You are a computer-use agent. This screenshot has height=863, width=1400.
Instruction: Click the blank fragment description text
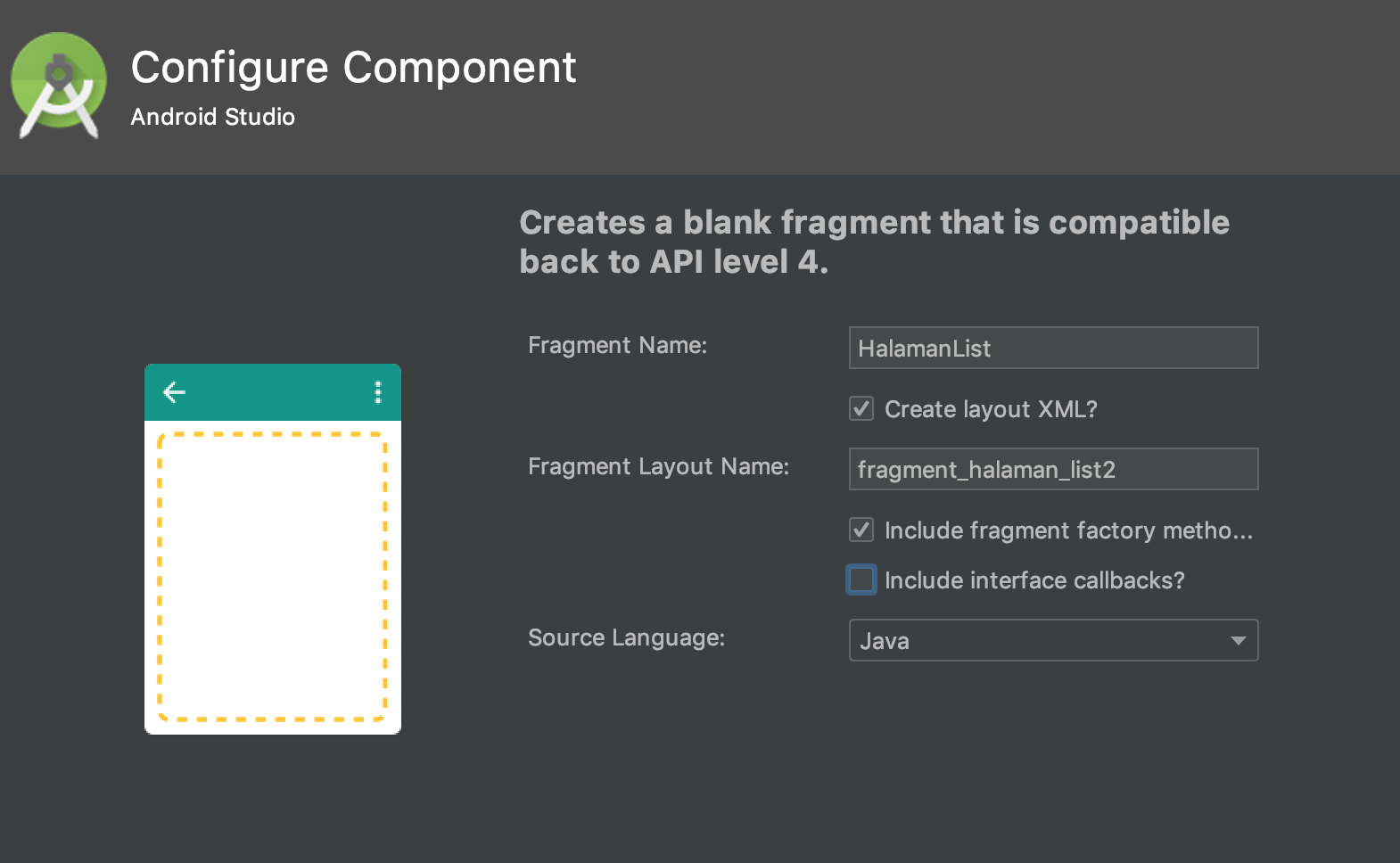(x=874, y=242)
